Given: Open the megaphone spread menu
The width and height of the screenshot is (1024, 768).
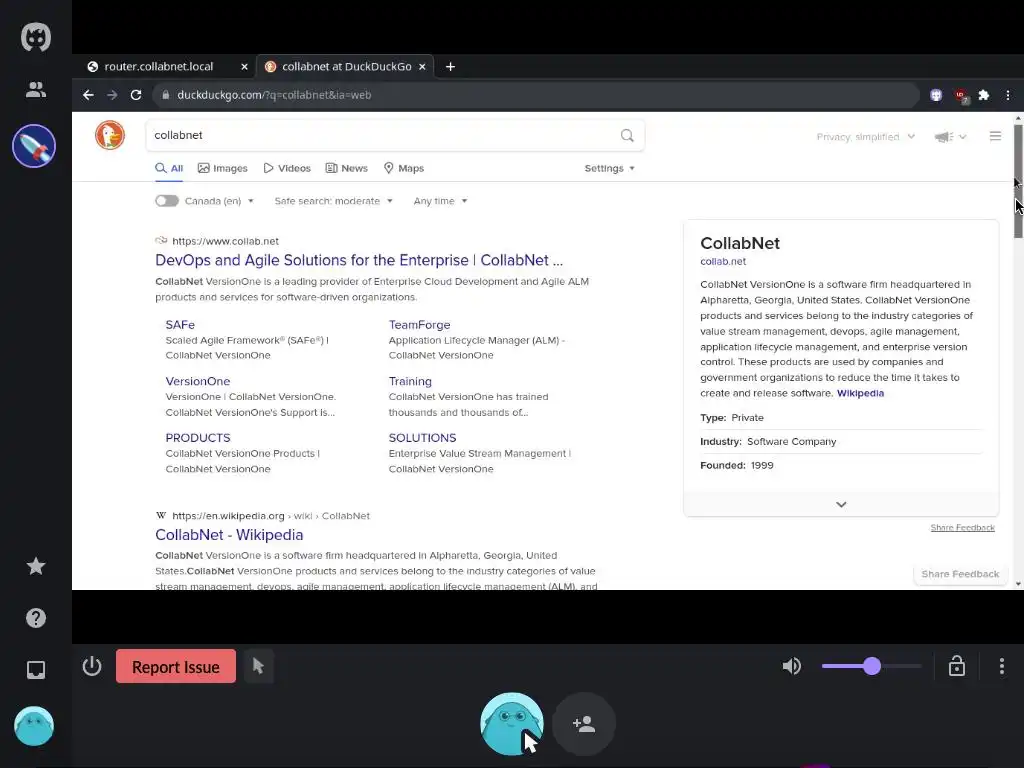Looking at the screenshot, I should 950,136.
